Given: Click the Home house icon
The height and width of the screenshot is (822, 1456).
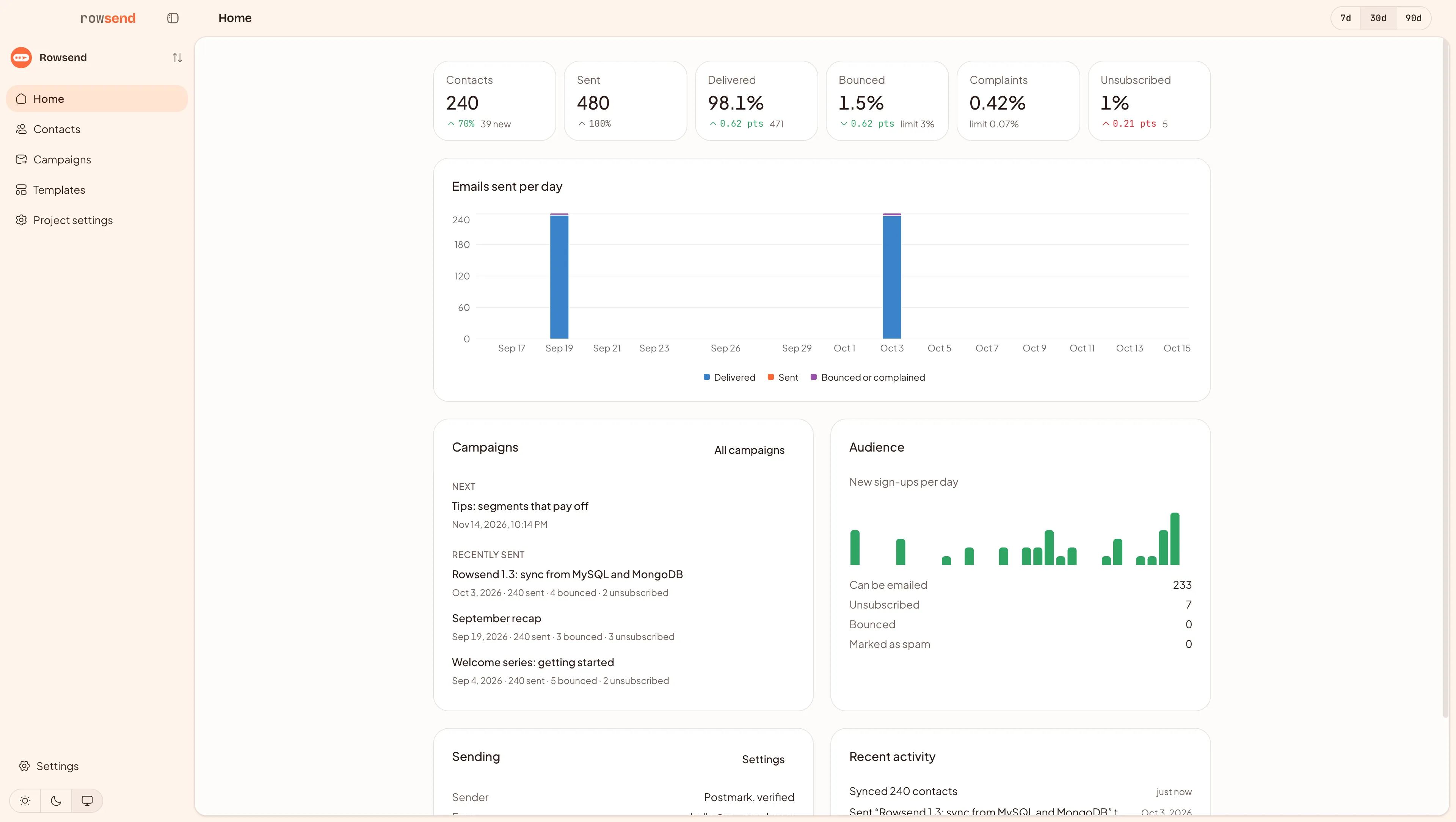Looking at the screenshot, I should coord(22,99).
